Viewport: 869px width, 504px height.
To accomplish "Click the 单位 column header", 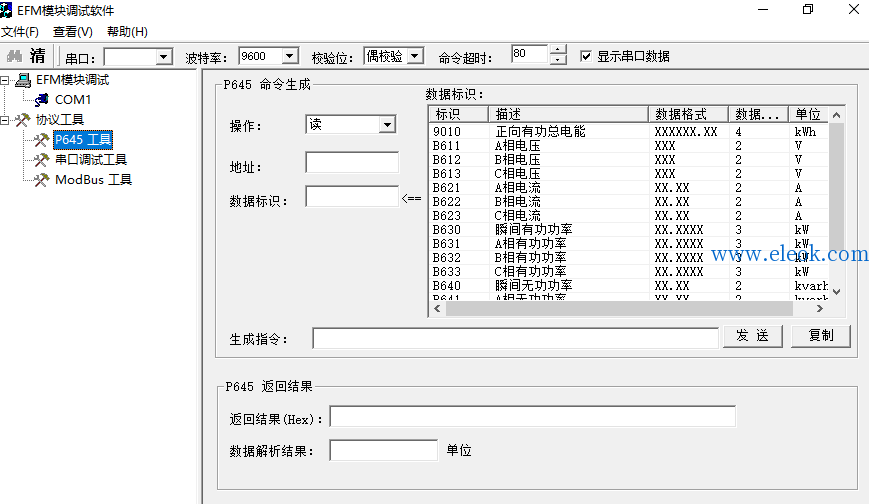I will [809, 114].
